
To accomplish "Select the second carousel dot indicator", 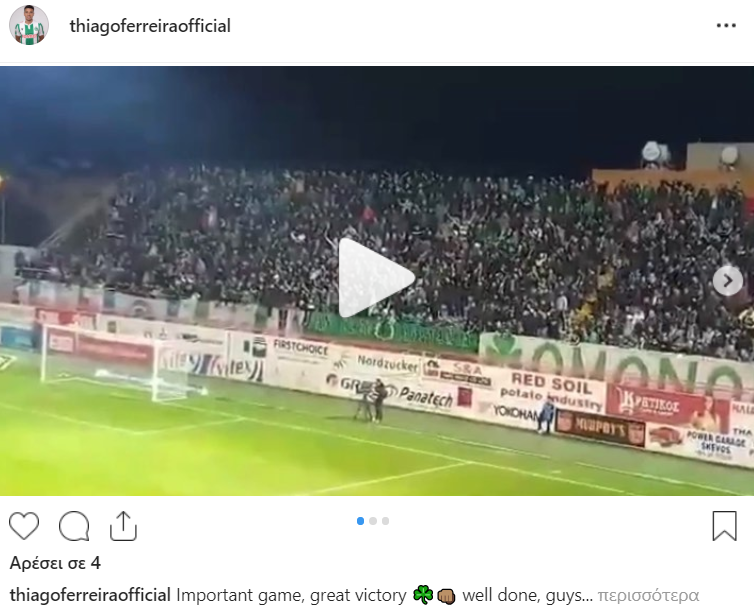I will [373, 521].
